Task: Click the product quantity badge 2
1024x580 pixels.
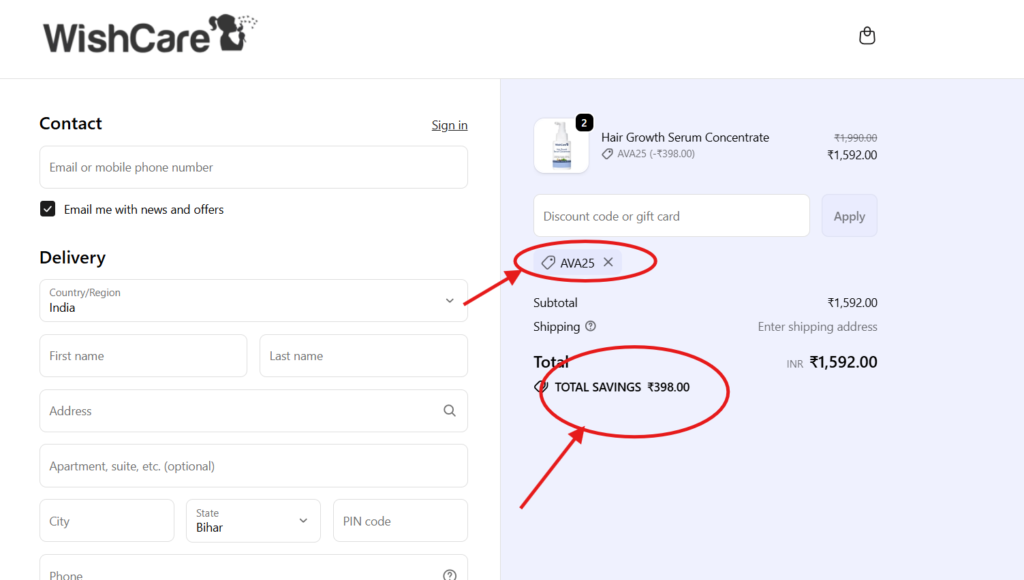Action: [584, 122]
